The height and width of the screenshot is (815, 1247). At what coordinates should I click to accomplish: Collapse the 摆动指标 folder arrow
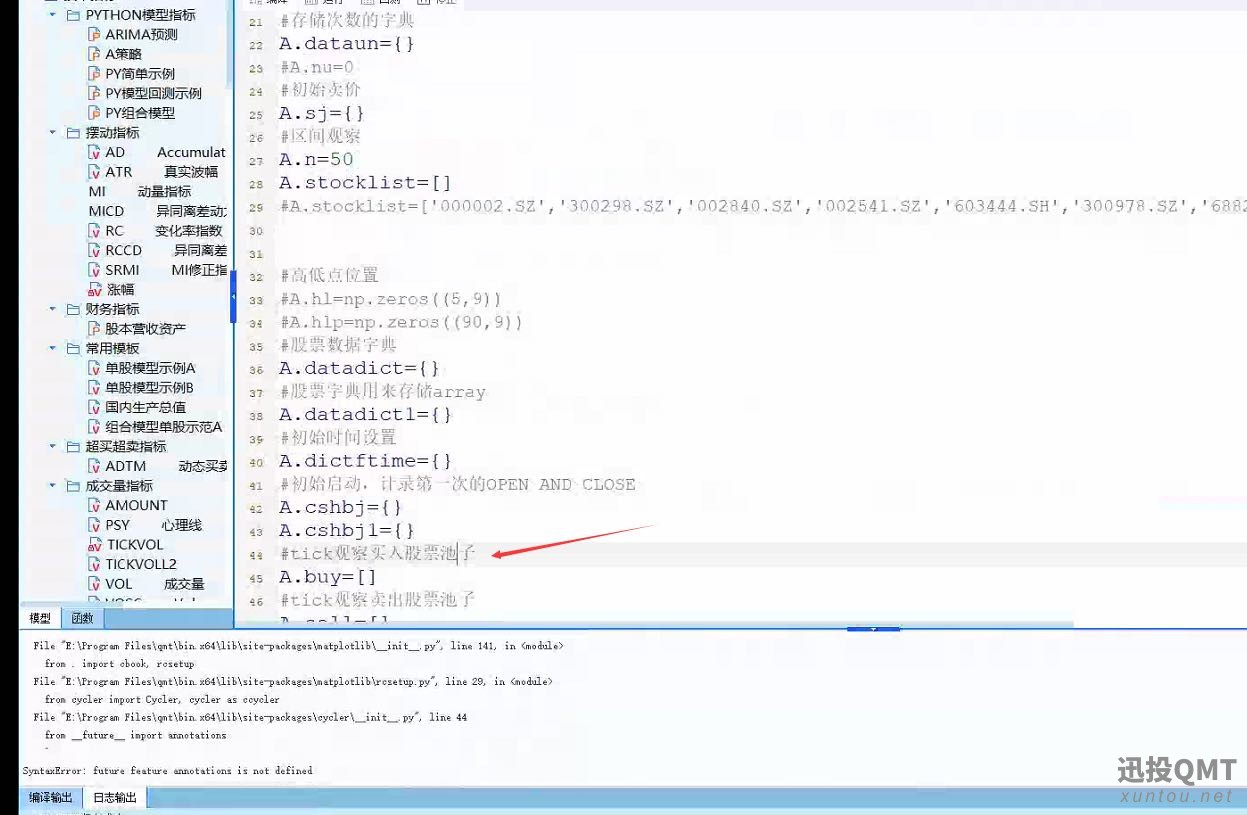tap(53, 132)
